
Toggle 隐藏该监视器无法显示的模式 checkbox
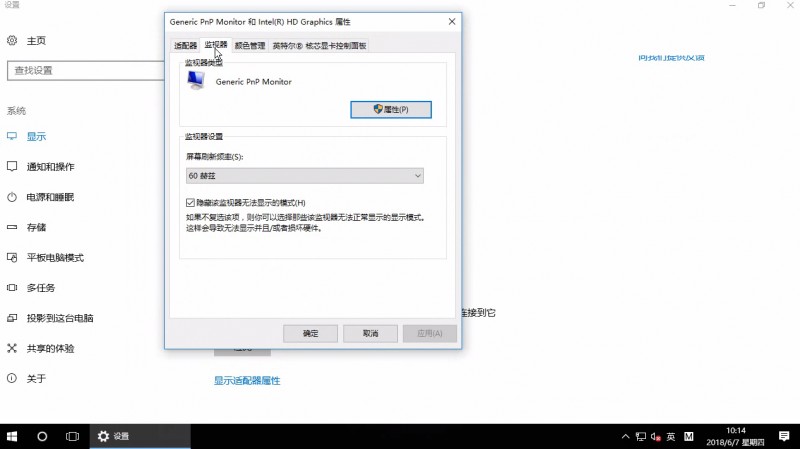pos(190,203)
